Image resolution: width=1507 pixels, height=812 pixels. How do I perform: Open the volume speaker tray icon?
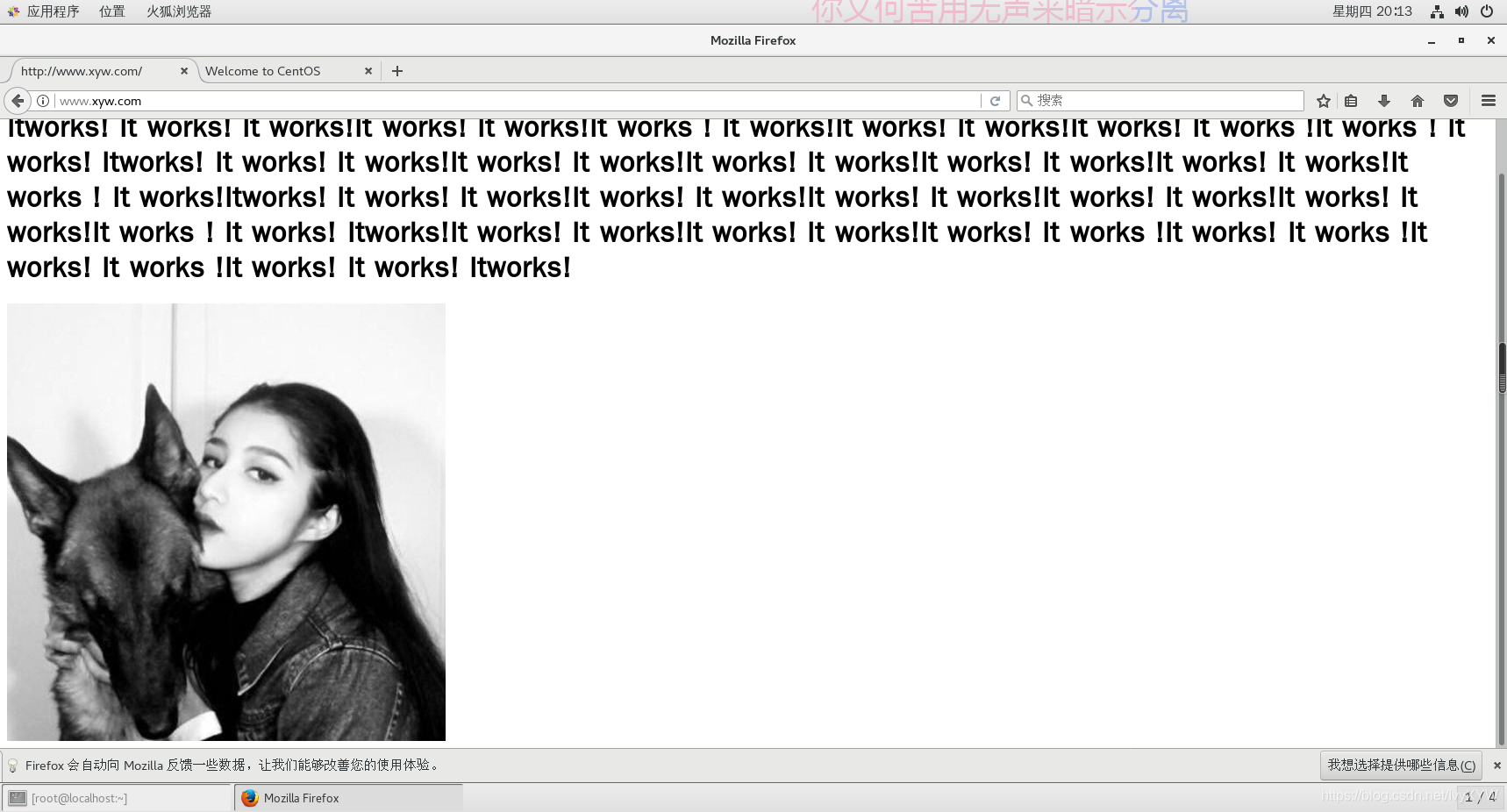(x=1461, y=11)
